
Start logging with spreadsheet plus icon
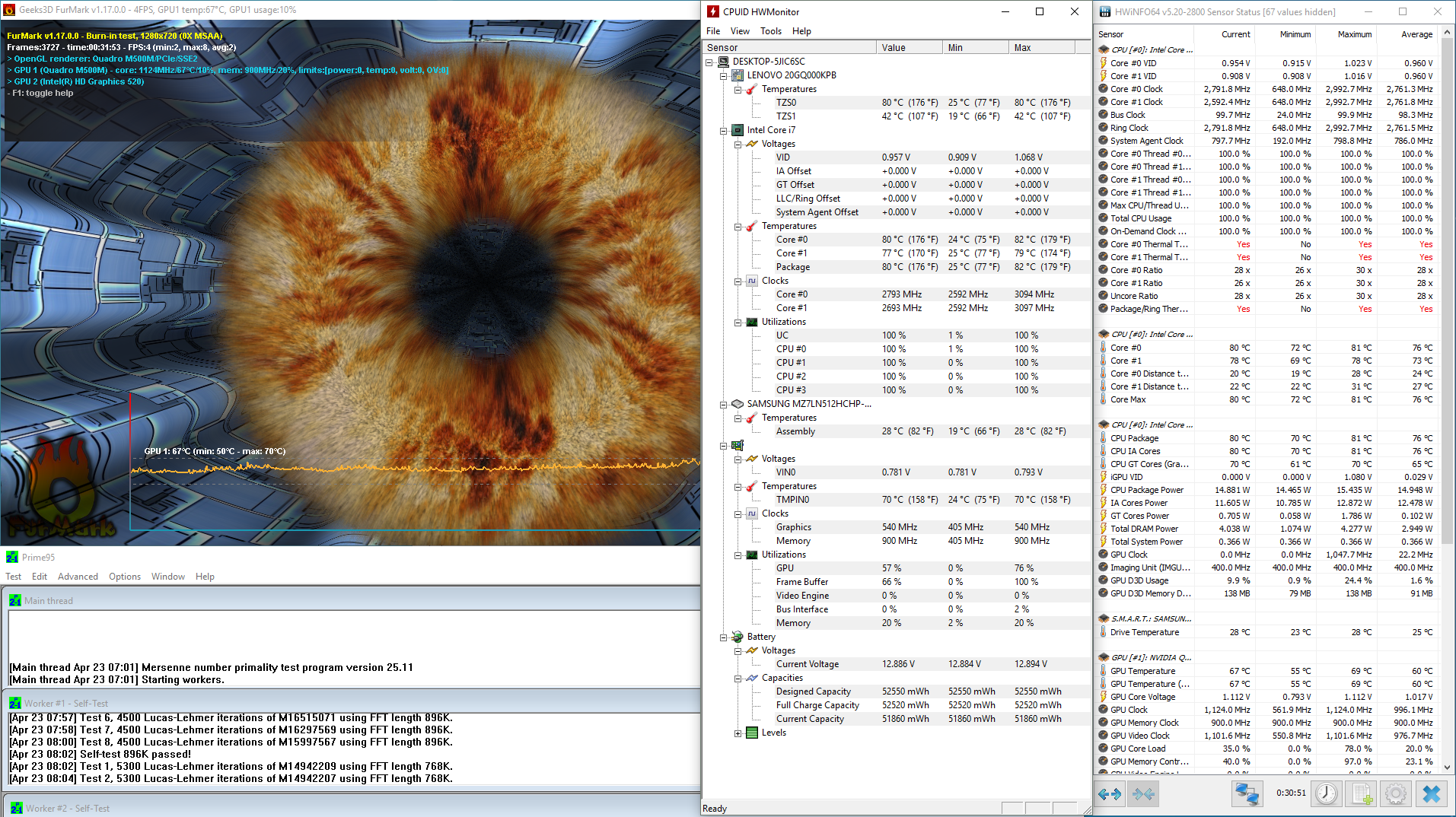(1362, 794)
